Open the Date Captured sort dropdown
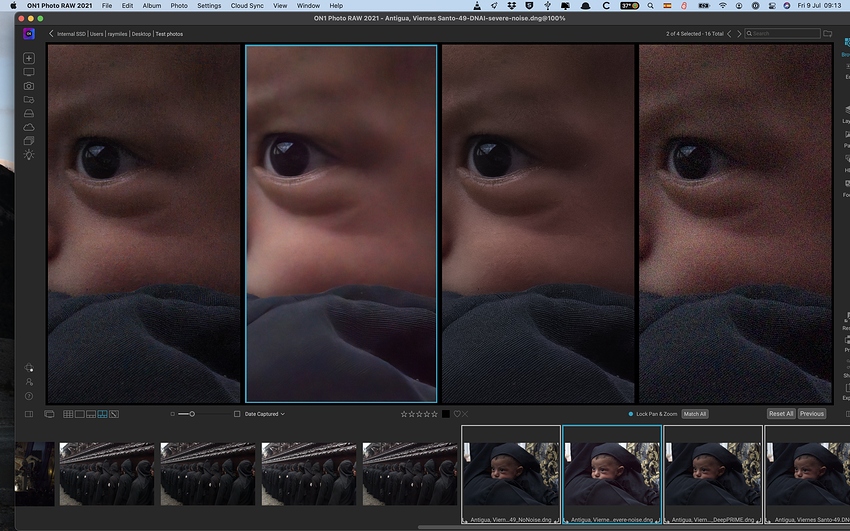 click(x=265, y=414)
